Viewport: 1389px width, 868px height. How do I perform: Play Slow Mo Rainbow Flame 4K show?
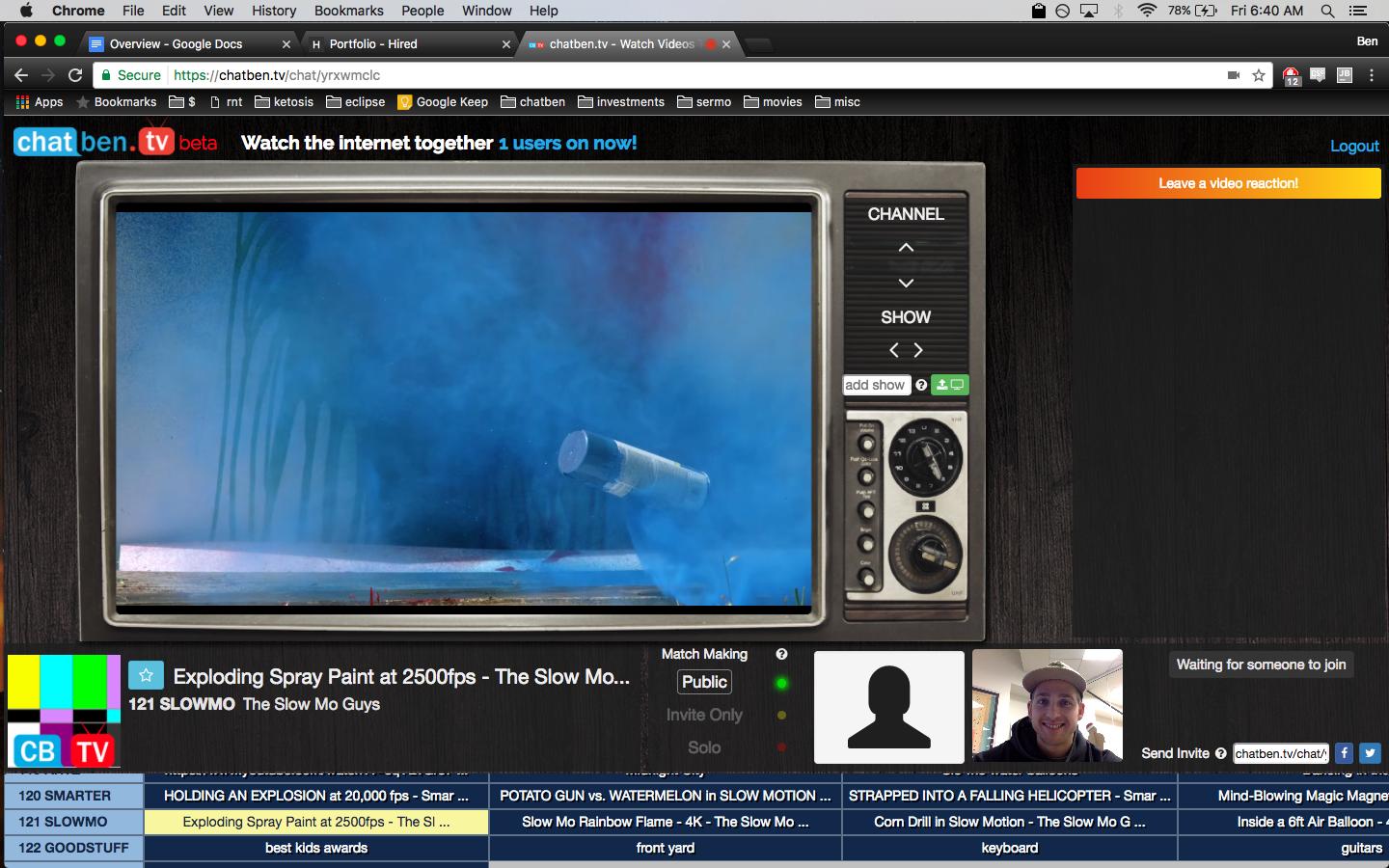click(666, 822)
